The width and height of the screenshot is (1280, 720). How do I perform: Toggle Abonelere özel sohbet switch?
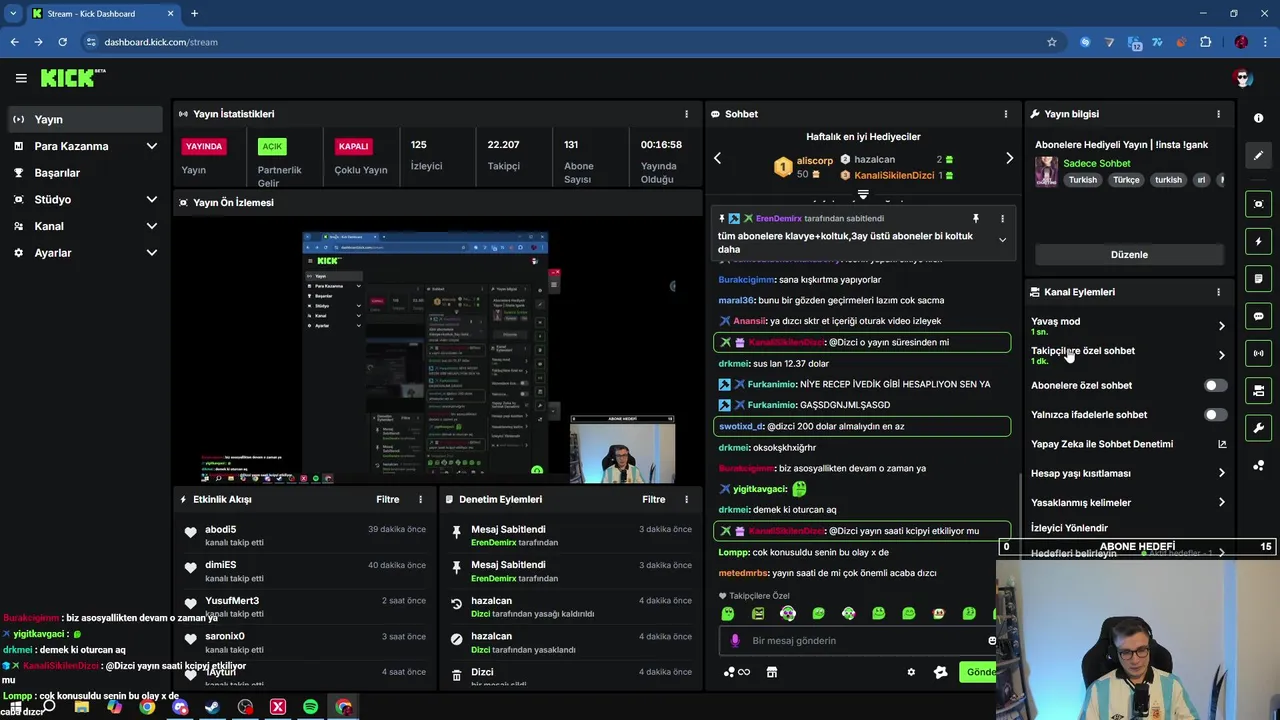coord(1215,385)
